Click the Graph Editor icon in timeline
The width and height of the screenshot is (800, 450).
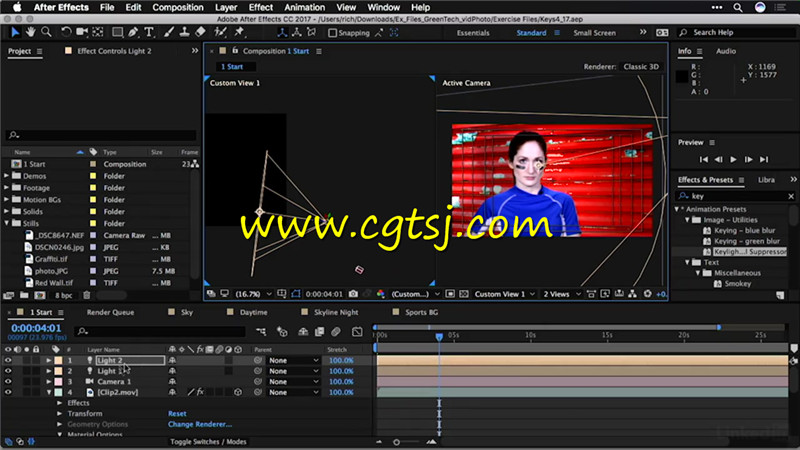tap(357, 332)
